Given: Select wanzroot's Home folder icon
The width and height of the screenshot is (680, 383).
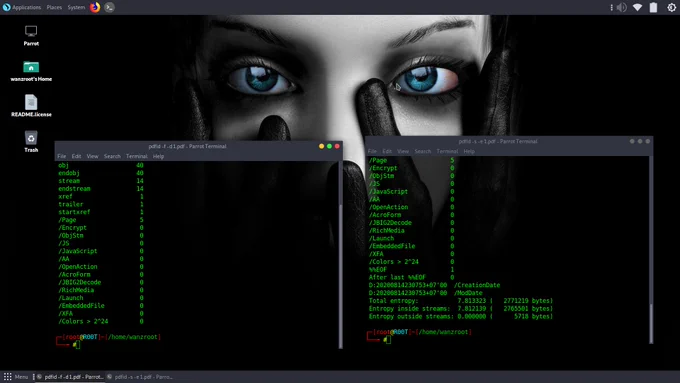Looking at the screenshot, I should [31, 71].
